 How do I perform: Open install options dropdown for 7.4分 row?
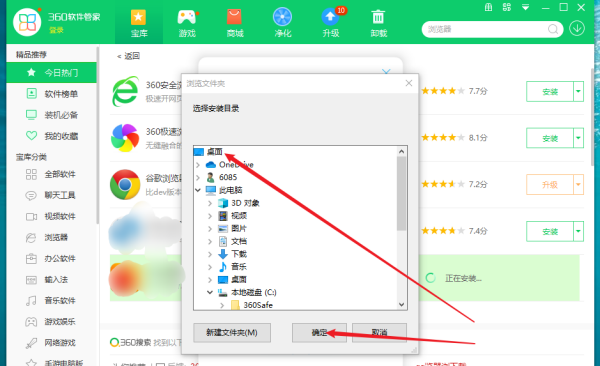point(578,232)
